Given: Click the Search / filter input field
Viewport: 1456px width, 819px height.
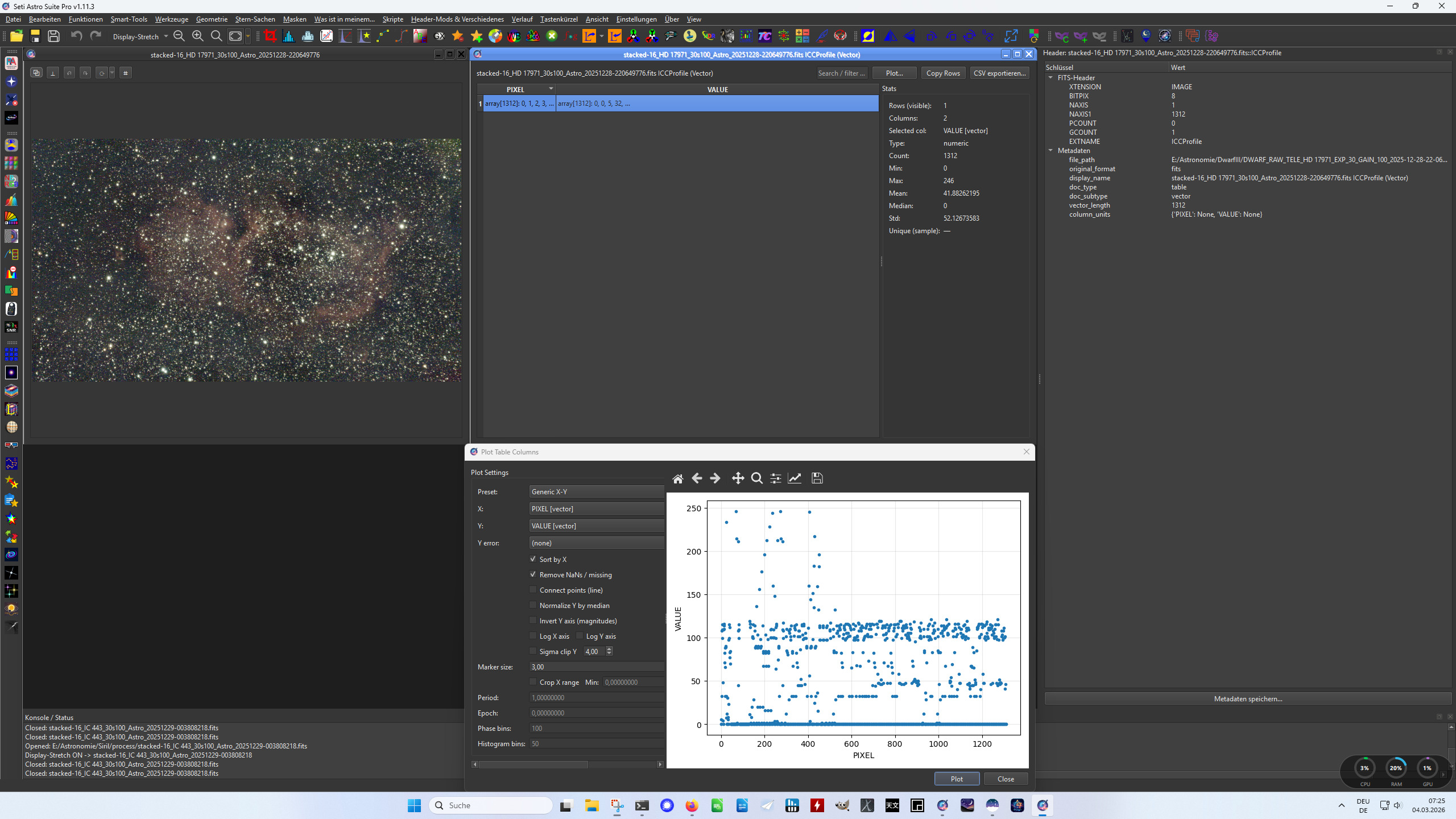Looking at the screenshot, I should (842, 73).
